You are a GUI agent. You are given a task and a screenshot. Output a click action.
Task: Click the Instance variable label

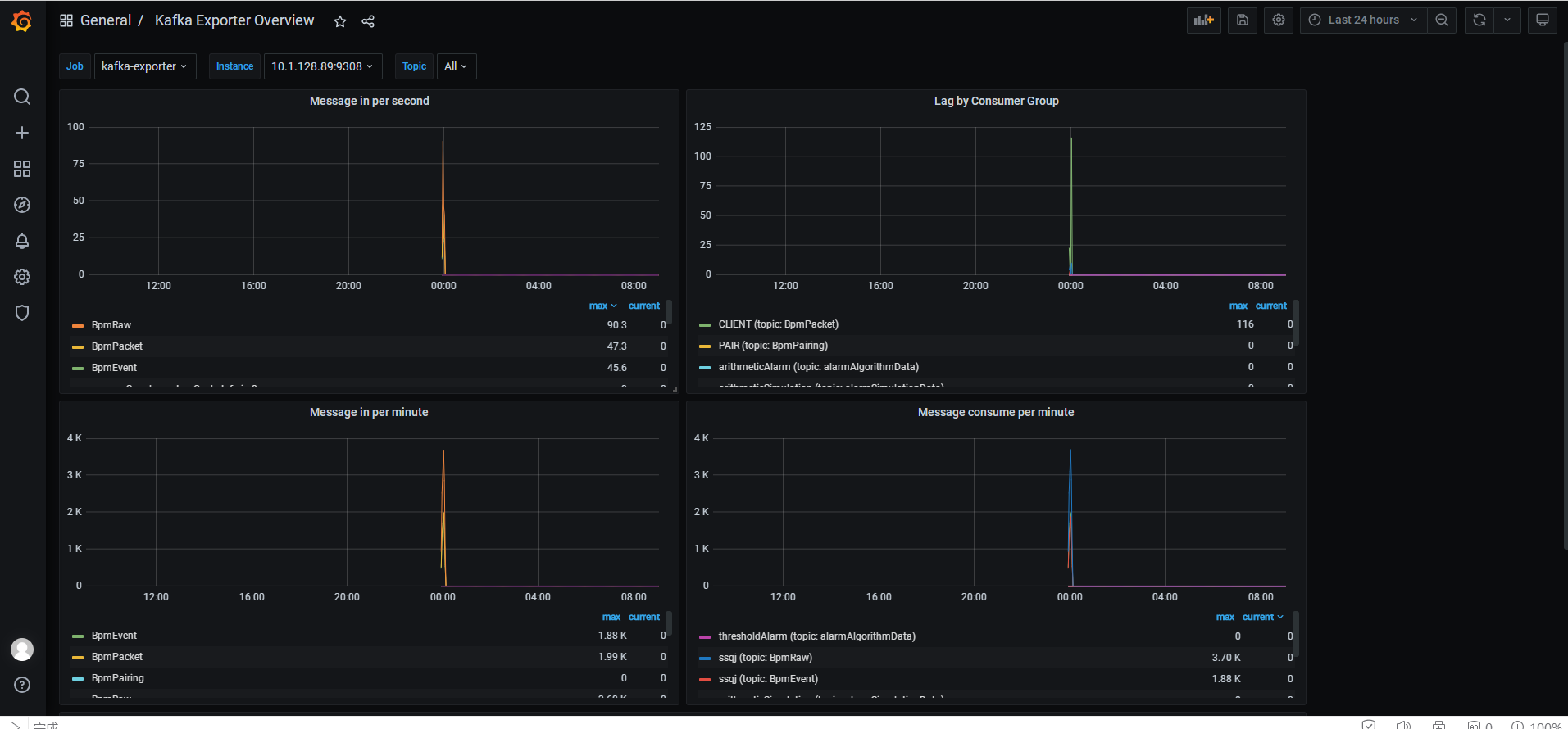click(x=234, y=66)
